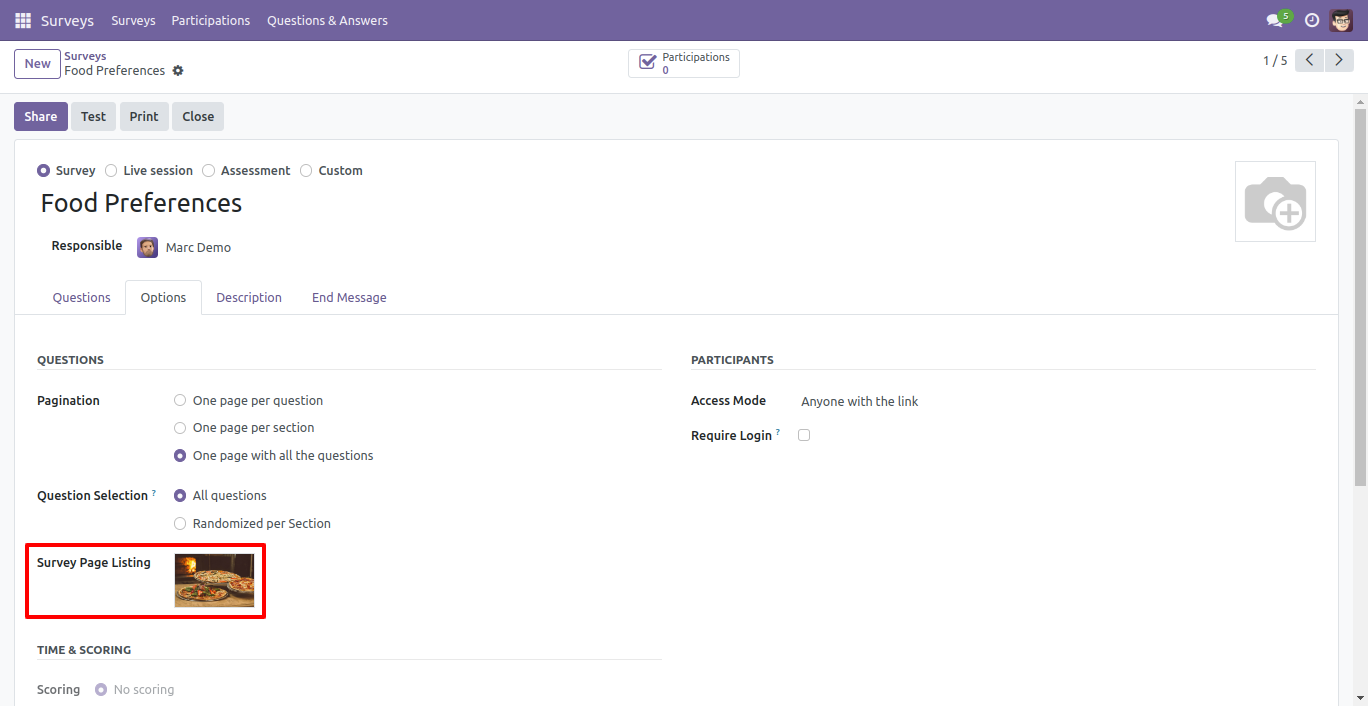1368x706 pixels.
Task: Select Randomized per Section option
Action: point(180,523)
